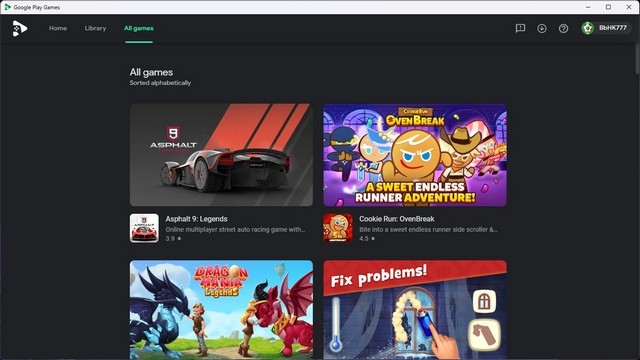Open the downloads icon
This screenshot has height=360, width=640.
[x=542, y=28]
